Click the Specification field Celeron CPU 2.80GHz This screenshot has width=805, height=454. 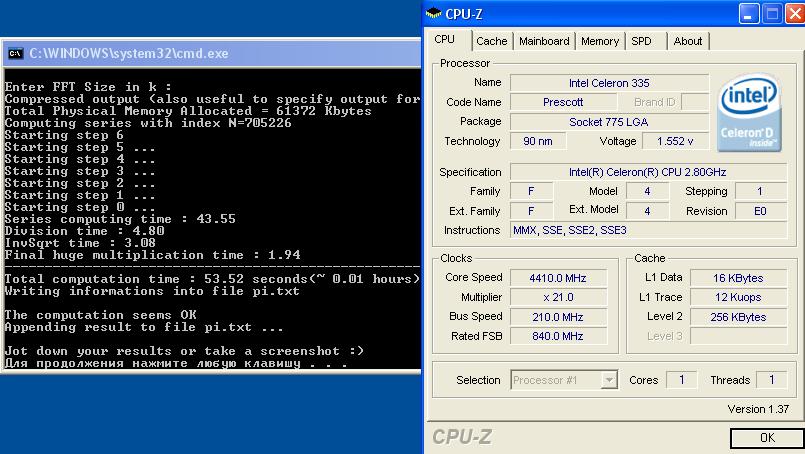pyautogui.click(x=648, y=172)
